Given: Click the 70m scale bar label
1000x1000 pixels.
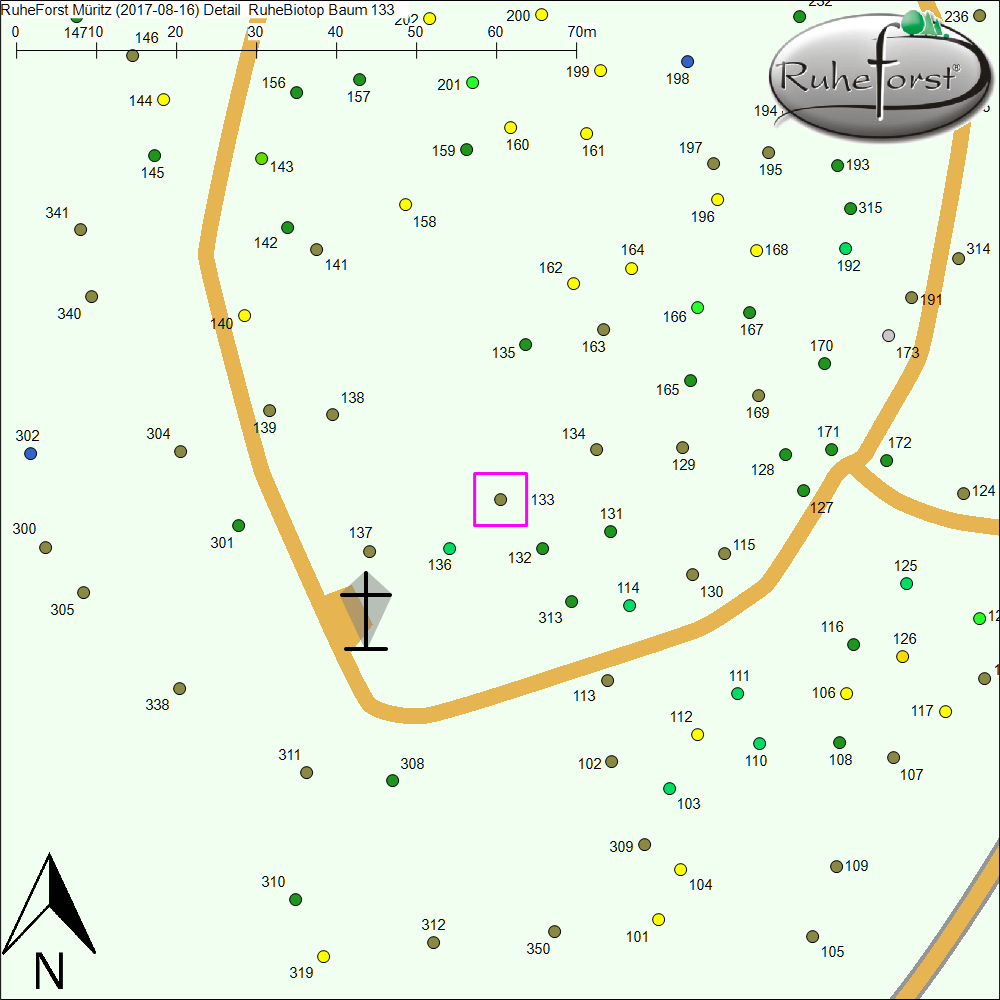Looking at the screenshot, I should pyautogui.click(x=582, y=32).
